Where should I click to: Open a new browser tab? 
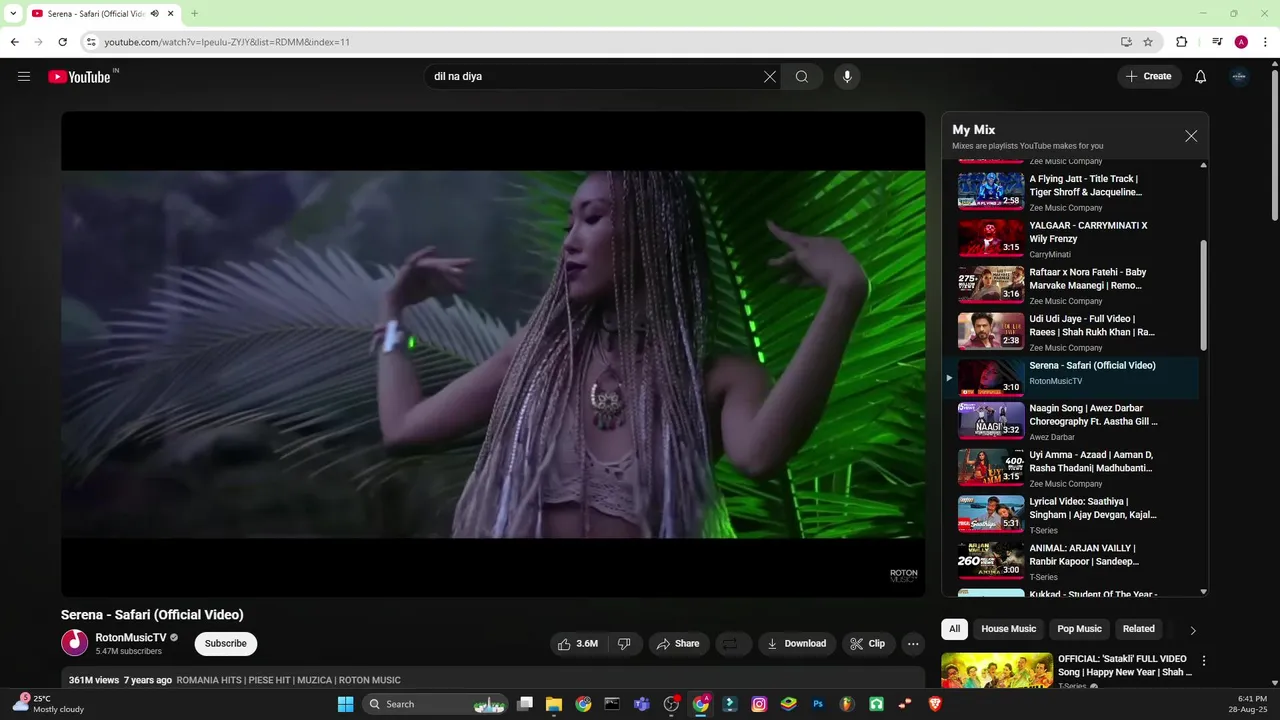[x=194, y=13]
